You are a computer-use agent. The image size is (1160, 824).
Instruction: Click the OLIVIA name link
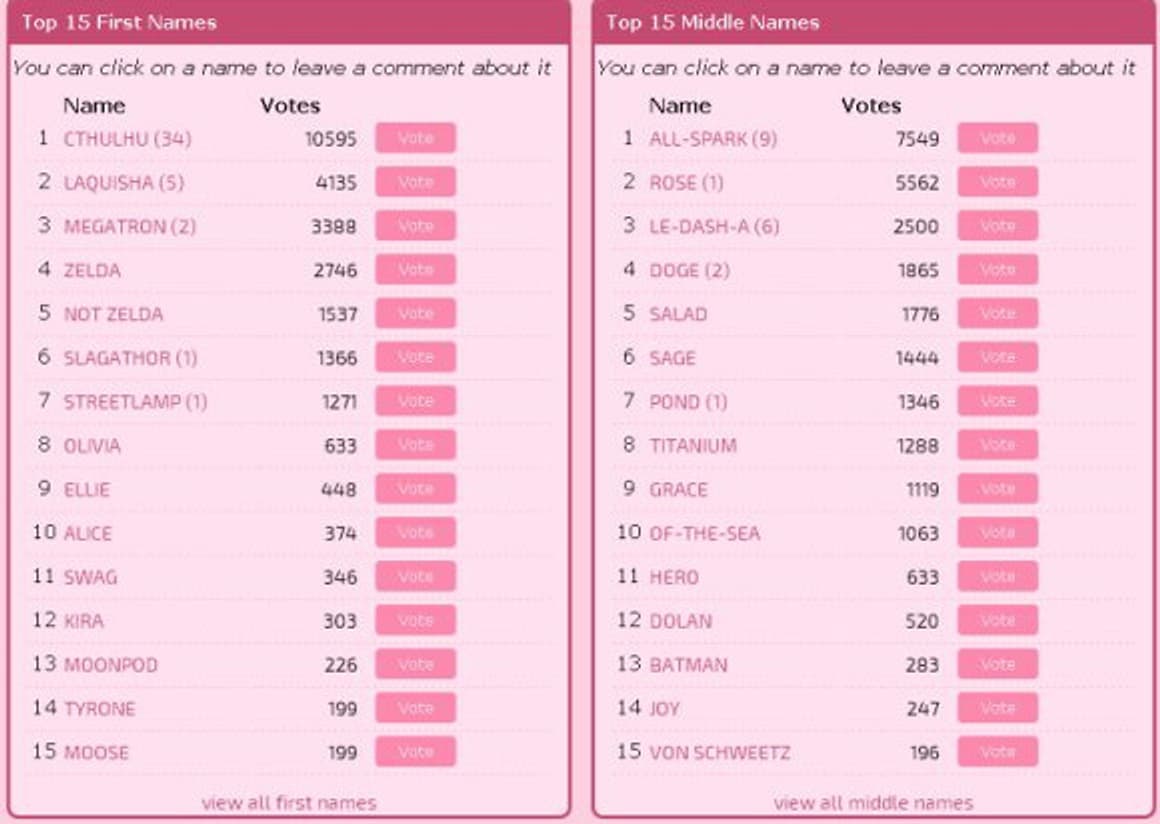coord(92,446)
